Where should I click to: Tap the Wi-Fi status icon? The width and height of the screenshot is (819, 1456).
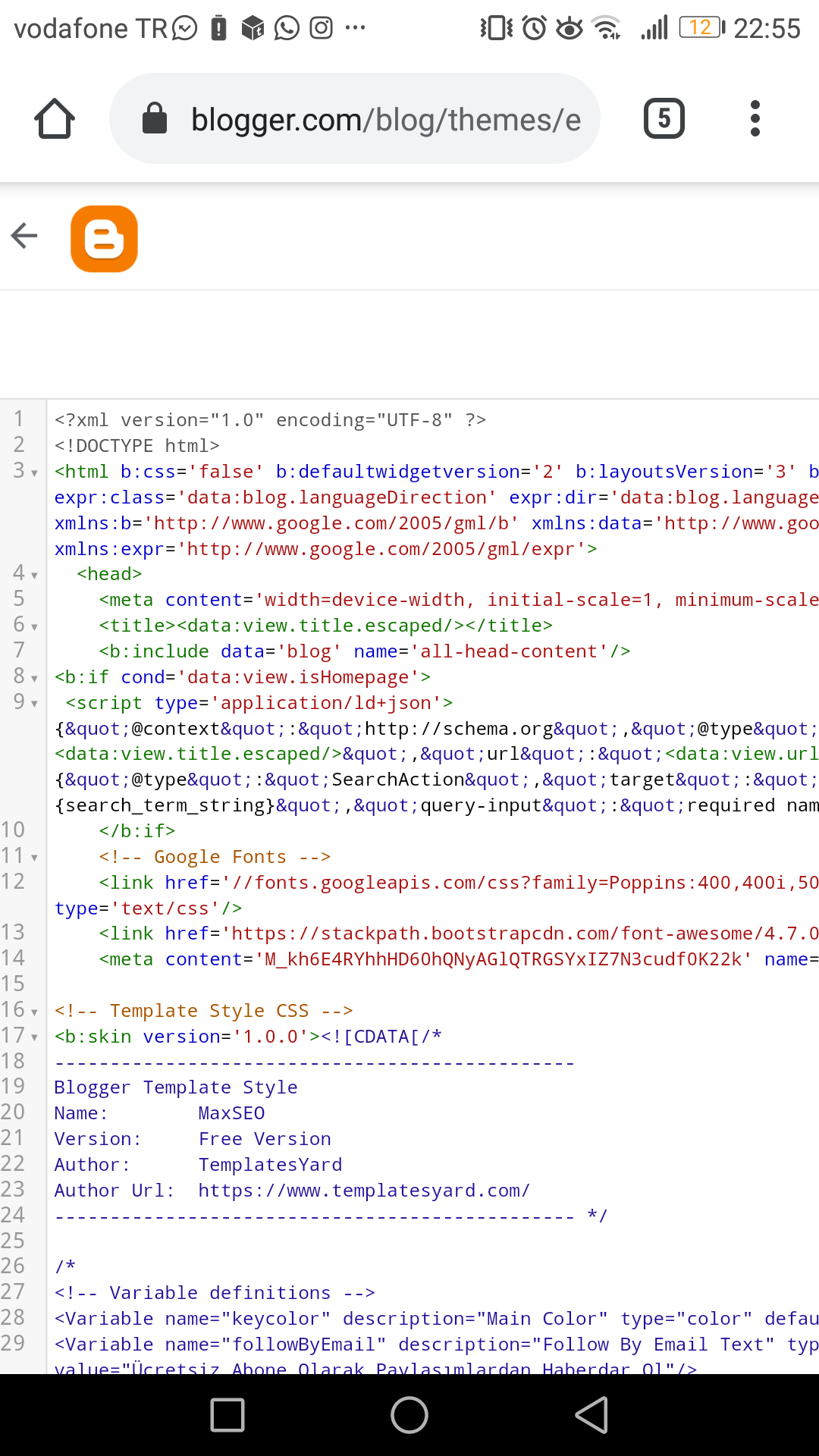pos(607,29)
